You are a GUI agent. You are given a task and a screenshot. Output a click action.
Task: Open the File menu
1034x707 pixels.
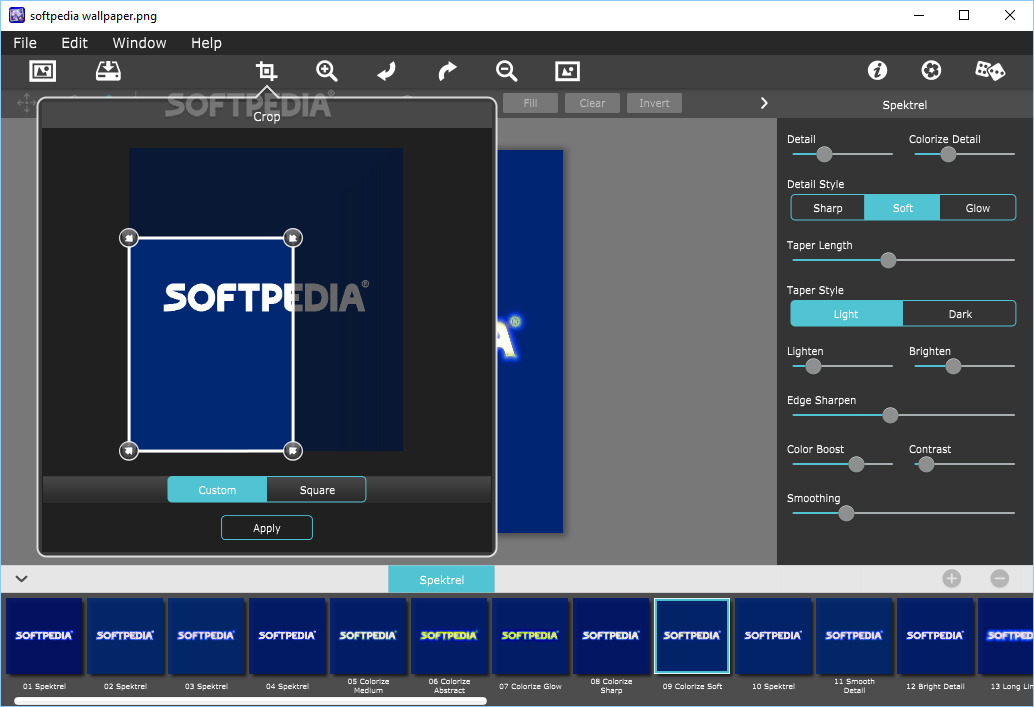25,43
